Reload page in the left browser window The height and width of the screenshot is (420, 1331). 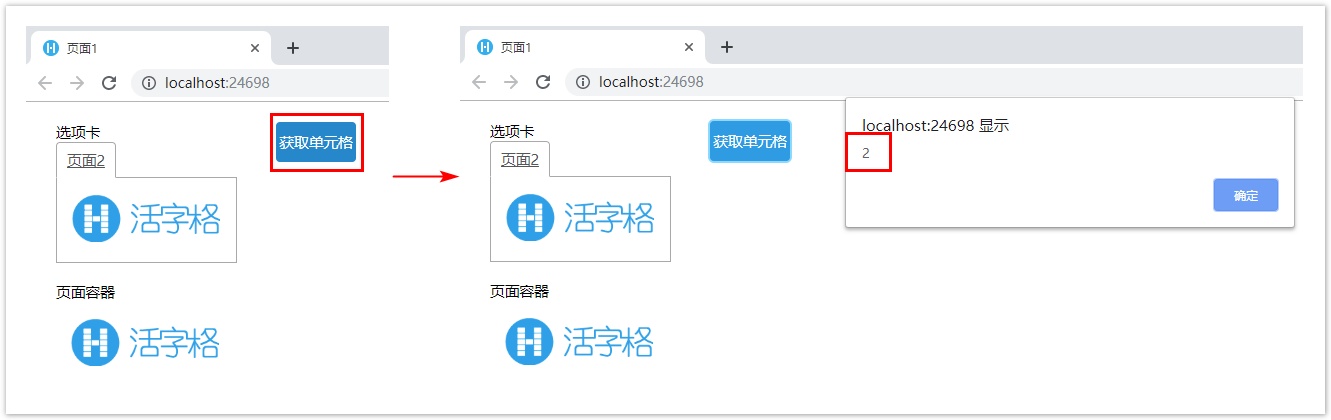[x=110, y=83]
